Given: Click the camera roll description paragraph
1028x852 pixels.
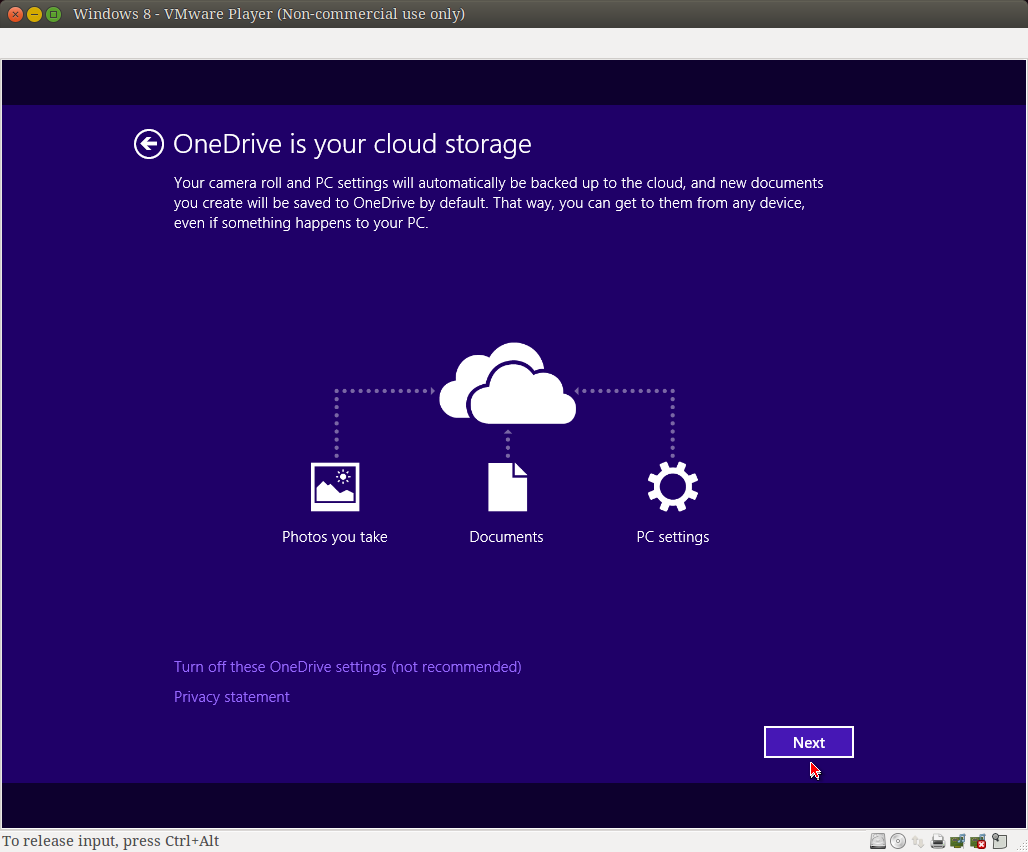Looking at the screenshot, I should click(x=498, y=203).
